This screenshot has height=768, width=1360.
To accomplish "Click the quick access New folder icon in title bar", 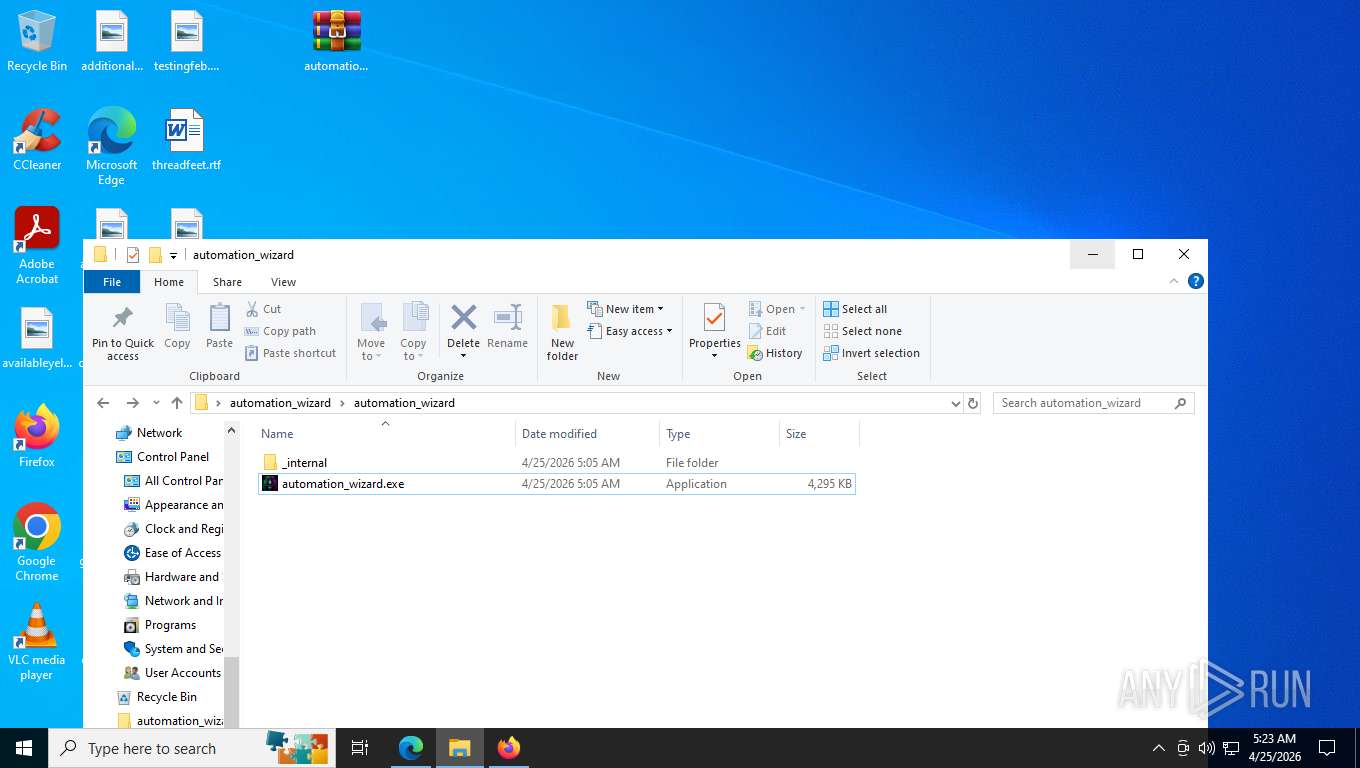I will (x=155, y=255).
